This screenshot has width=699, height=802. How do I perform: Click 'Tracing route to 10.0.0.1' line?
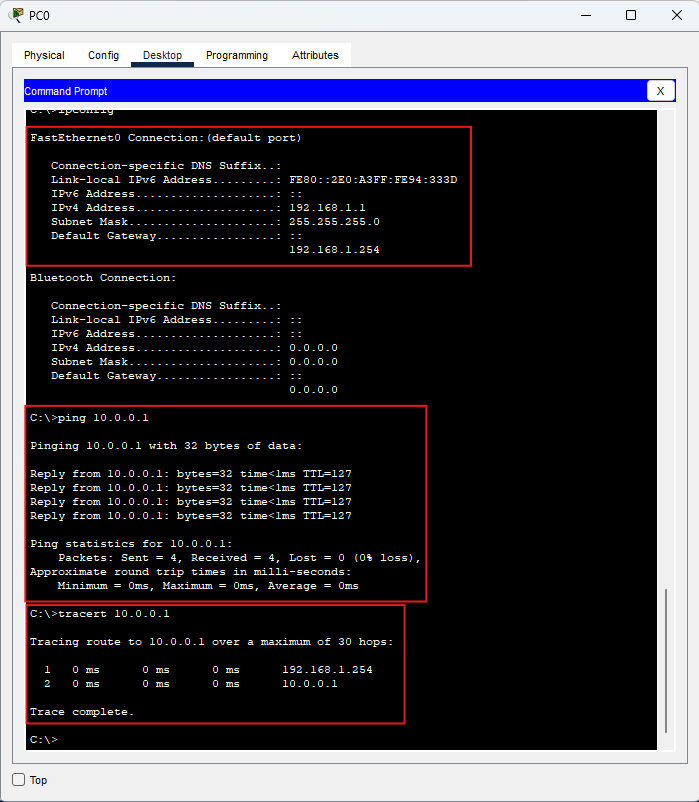[212, 642]
